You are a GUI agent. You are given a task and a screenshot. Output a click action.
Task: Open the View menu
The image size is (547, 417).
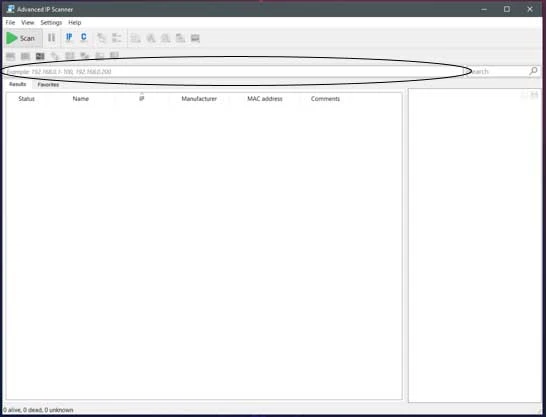pos(28,23)
